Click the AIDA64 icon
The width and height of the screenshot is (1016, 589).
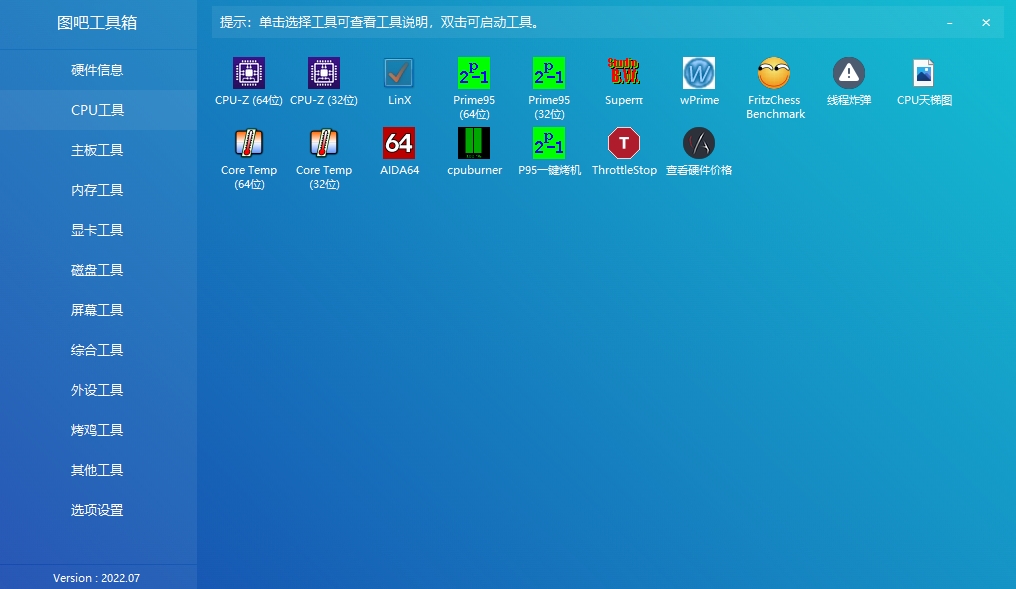tap(398, 143)
